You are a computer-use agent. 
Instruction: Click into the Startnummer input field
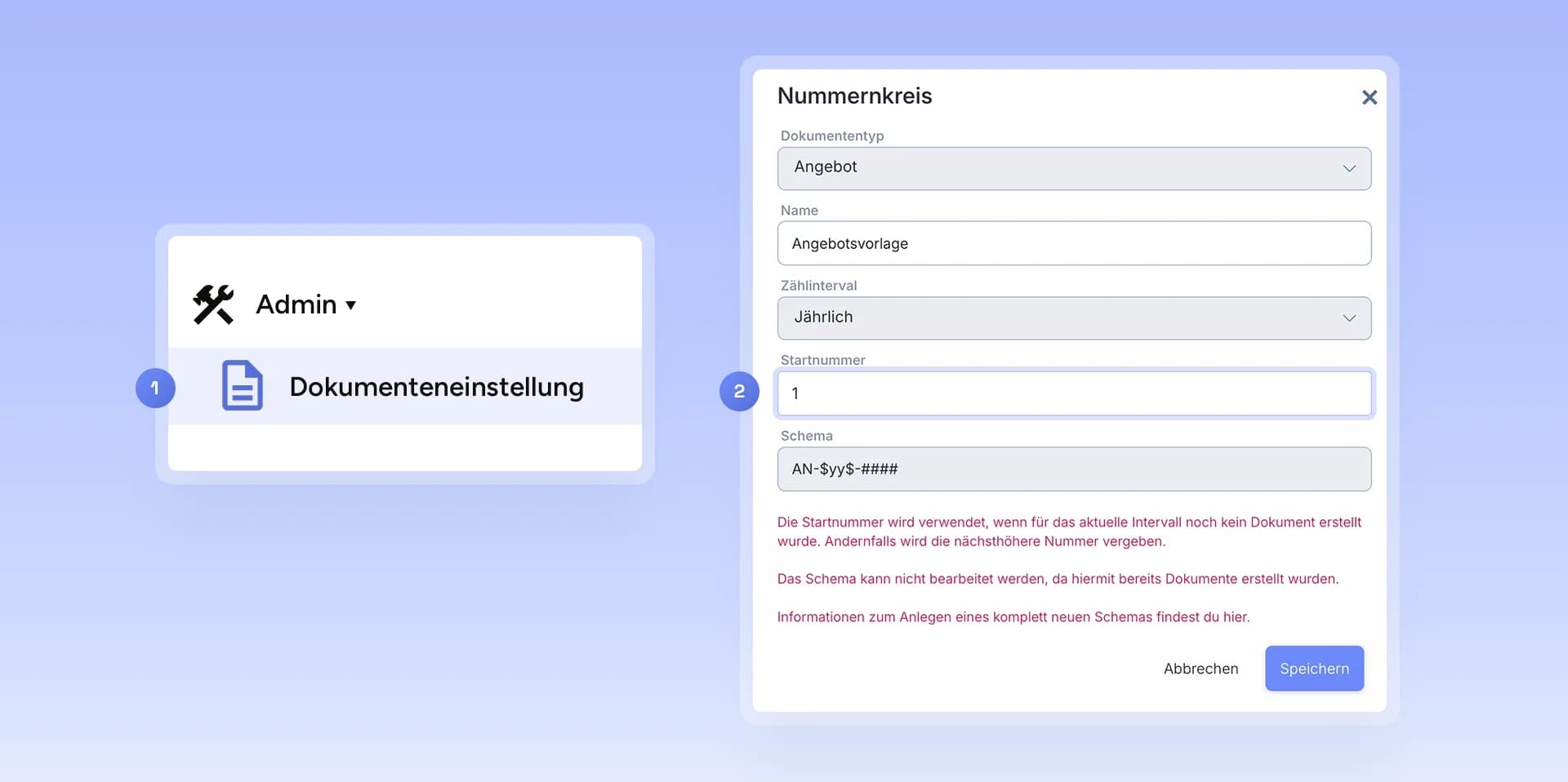tap(1074, 393)
